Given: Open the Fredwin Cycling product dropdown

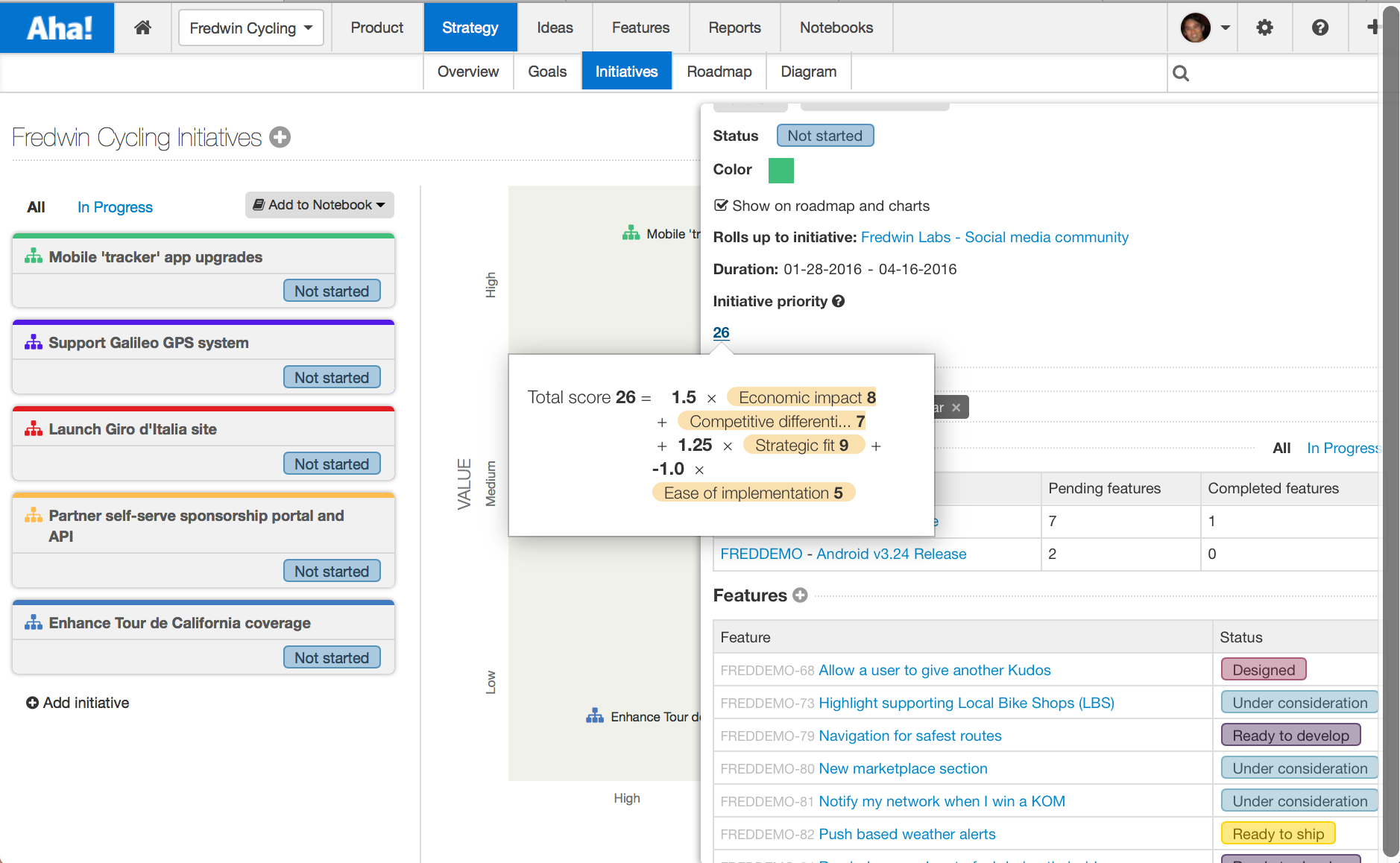Looking at the screenshot, I should tap(250, 28).
